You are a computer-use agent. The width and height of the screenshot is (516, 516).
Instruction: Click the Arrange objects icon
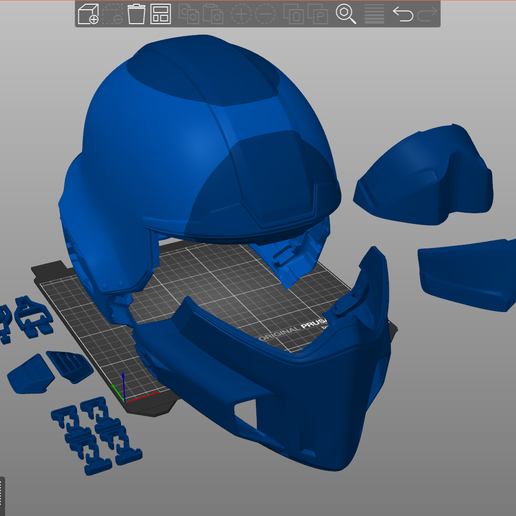tap(161, 14)
